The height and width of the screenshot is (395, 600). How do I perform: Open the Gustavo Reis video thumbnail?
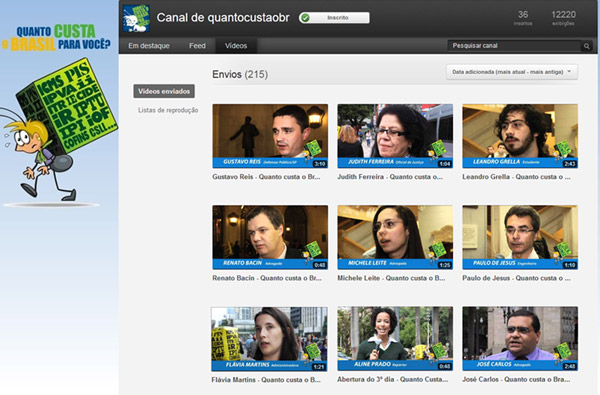point(270,136)
